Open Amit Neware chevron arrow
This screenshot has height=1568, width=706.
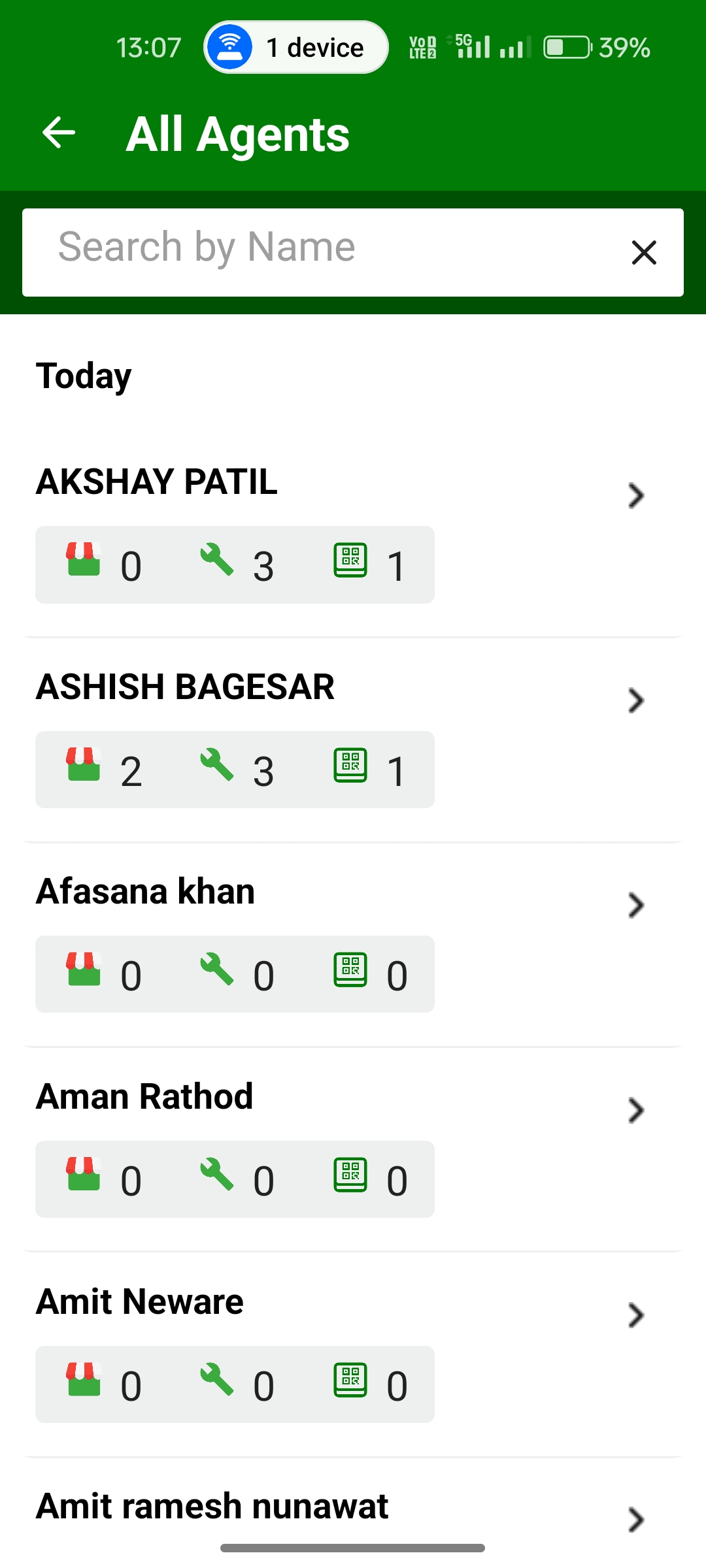click(636, 1315)
